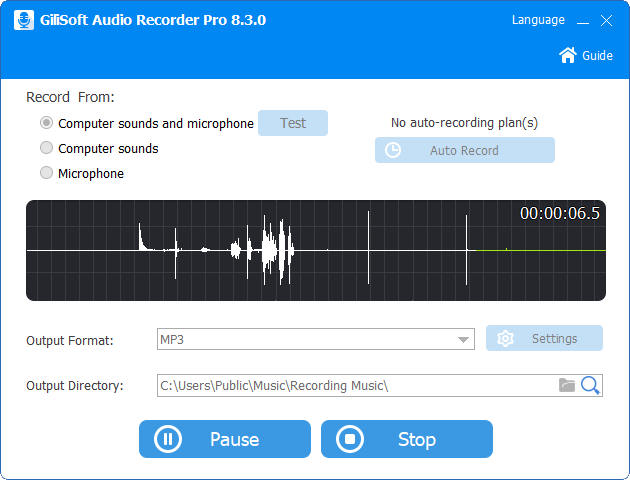Click the Guide link text
Screen dimensions: 630x480
pos(597,55)
